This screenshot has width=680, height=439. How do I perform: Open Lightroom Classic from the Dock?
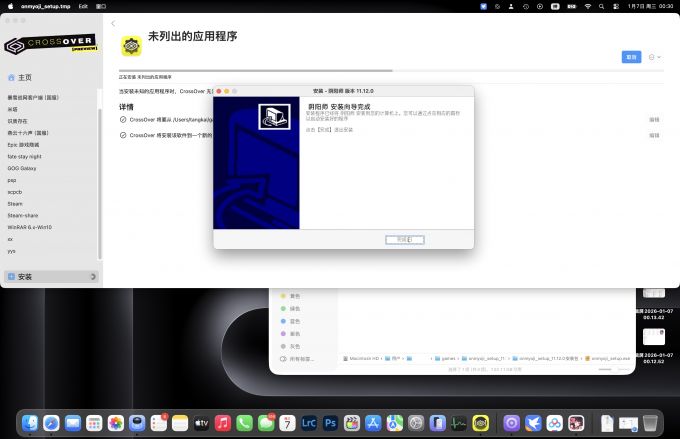coord(309,423)
